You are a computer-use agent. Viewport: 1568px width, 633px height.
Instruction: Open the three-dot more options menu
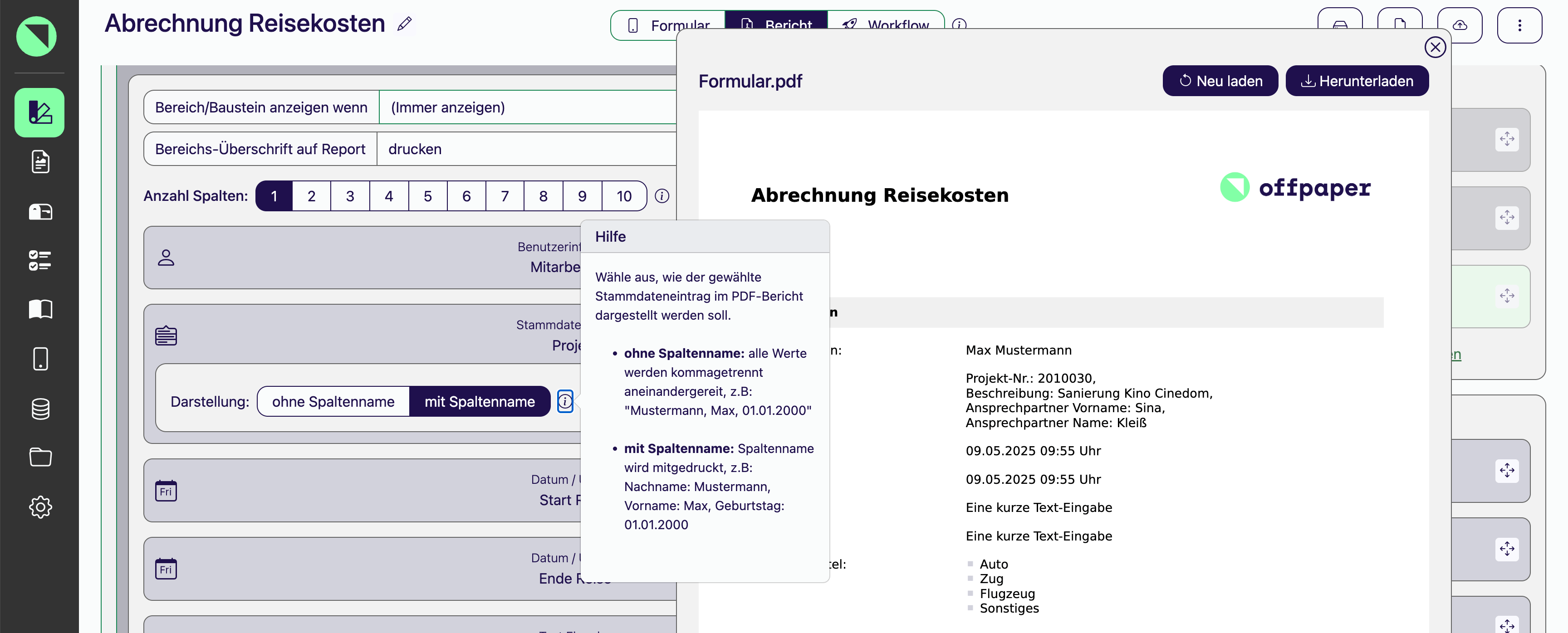click(x=1519, y=25)
